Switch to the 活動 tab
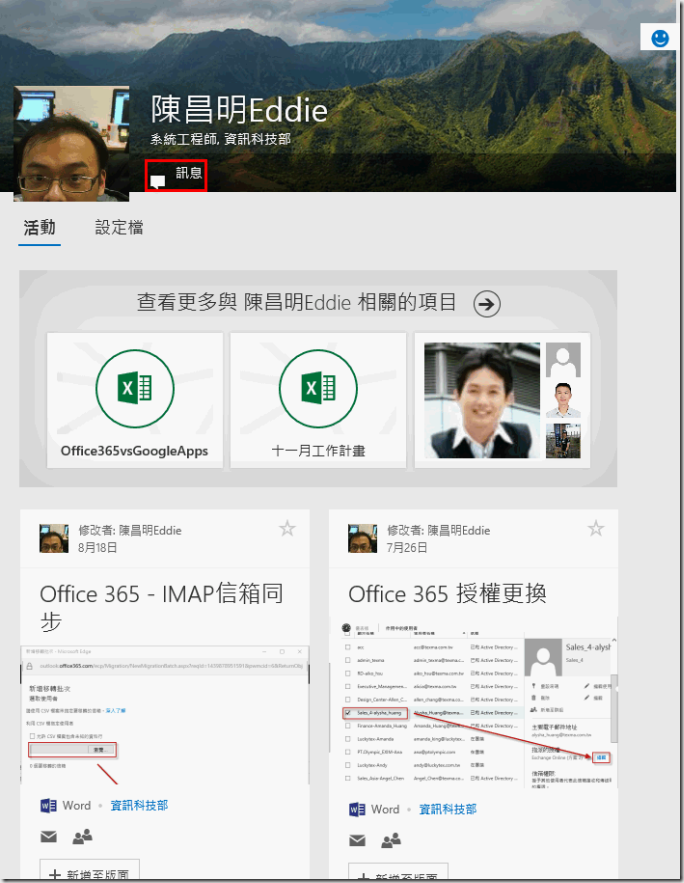 pyautogui.click(x=39, y=227)
